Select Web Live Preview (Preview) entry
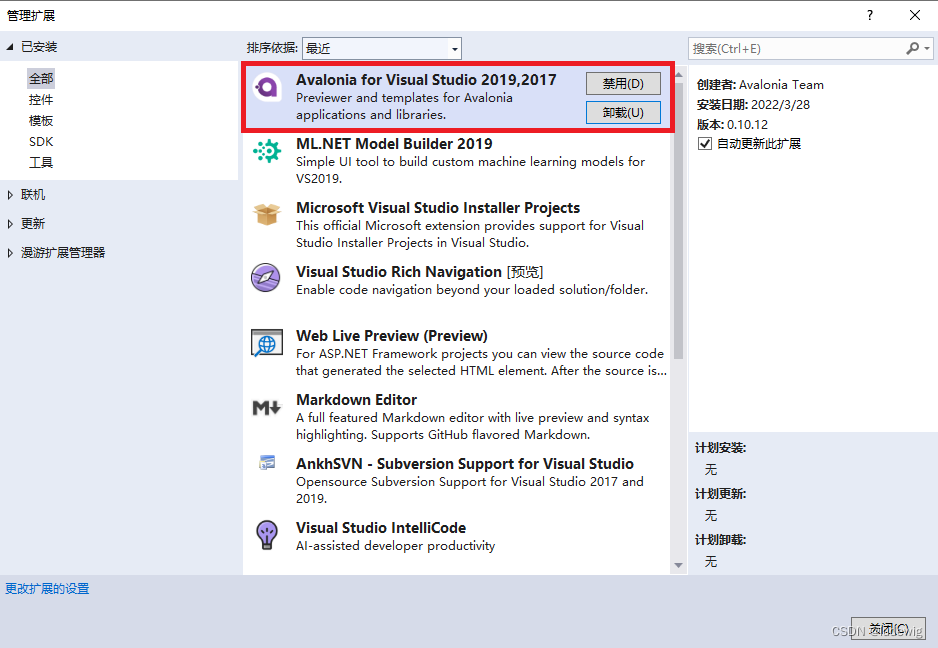Image resolution: width=938 pixels, height=648 pixels. [x=457, y=352]
